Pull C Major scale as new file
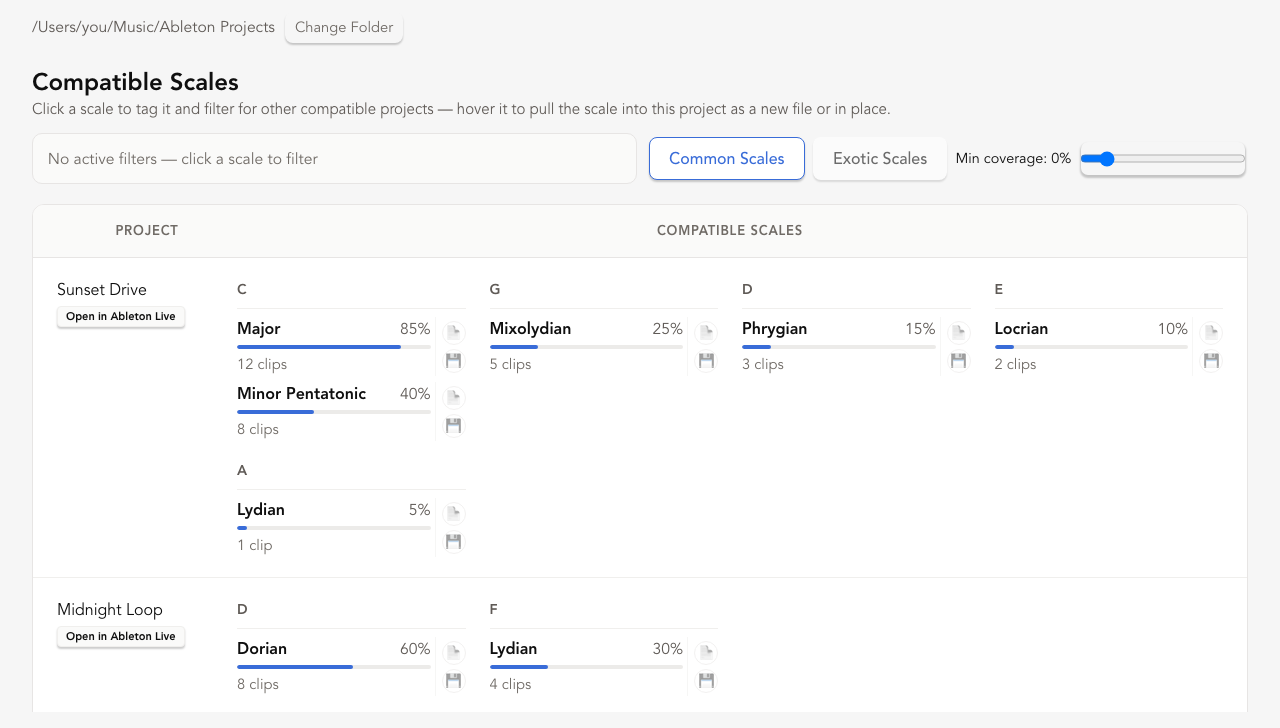Screen dimensions: 1280x728 pos(454,333)
